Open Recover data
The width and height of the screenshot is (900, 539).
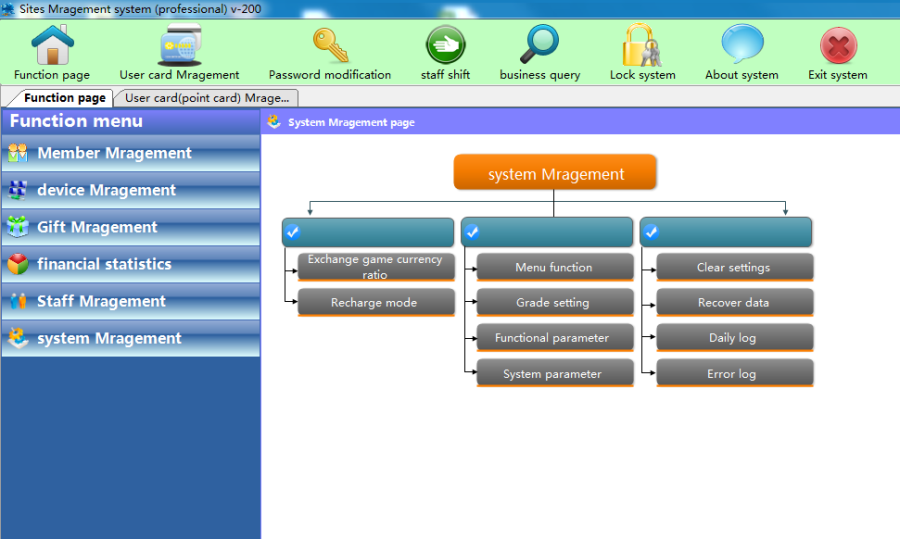pyautogui.click(x=735, y=303)
